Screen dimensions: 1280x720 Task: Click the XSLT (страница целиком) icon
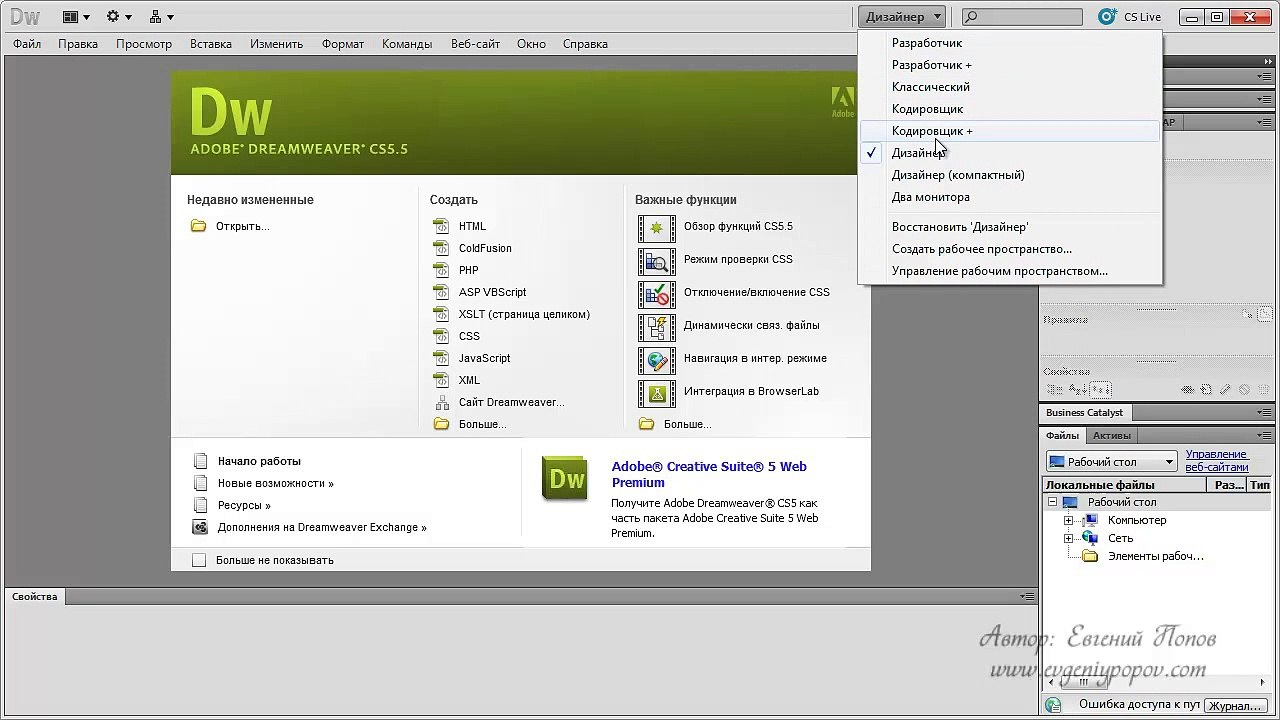tap(441, 314)
